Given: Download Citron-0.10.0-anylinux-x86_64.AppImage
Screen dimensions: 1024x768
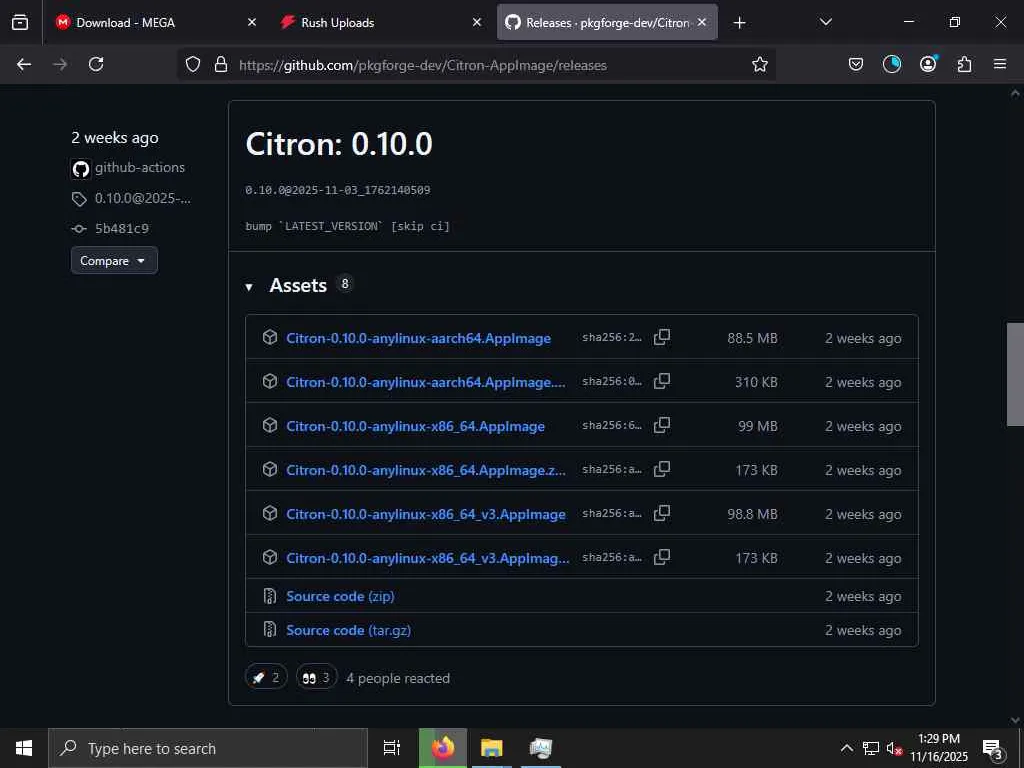Looking at the screenshot, I should [x=415, y=426].
